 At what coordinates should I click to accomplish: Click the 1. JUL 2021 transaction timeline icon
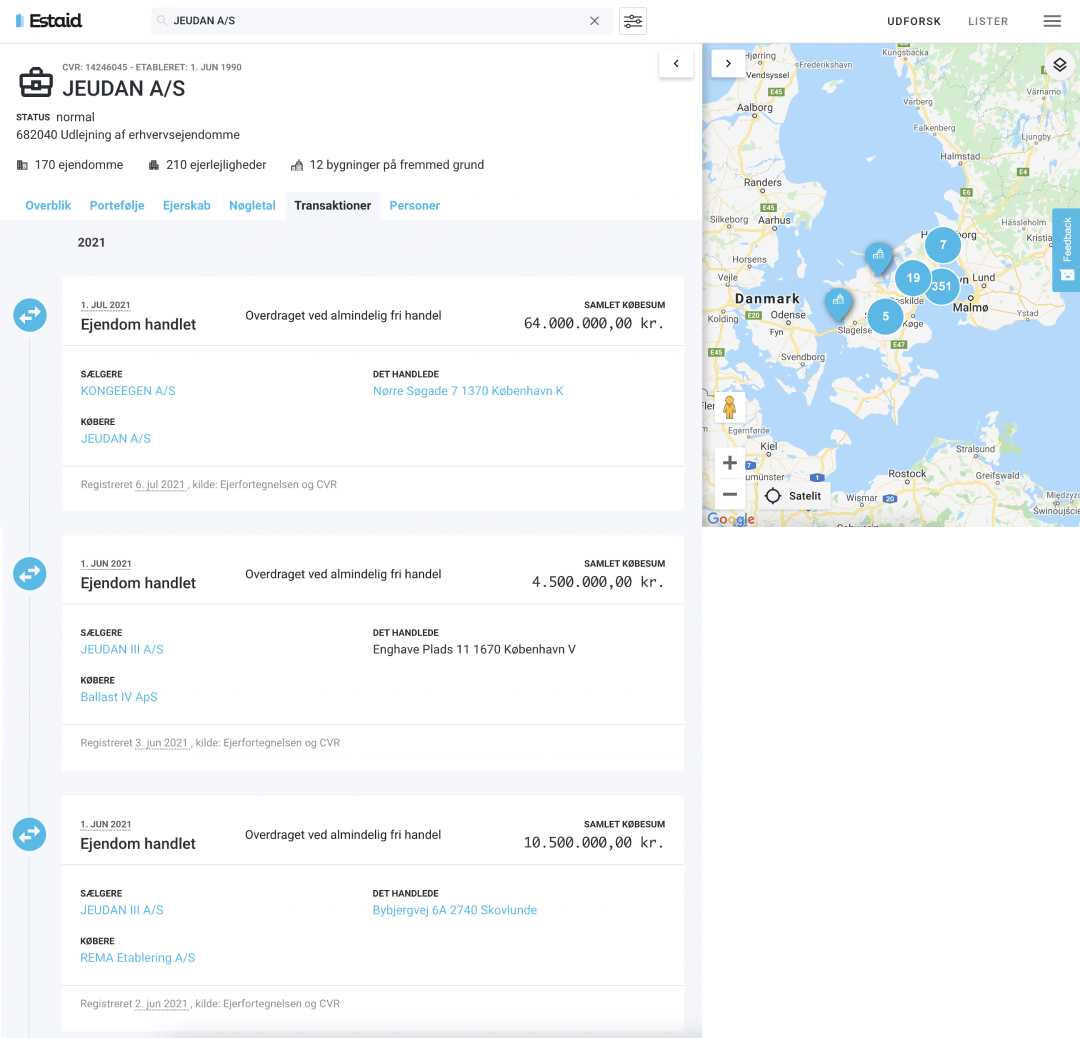(x=30, y=315)
